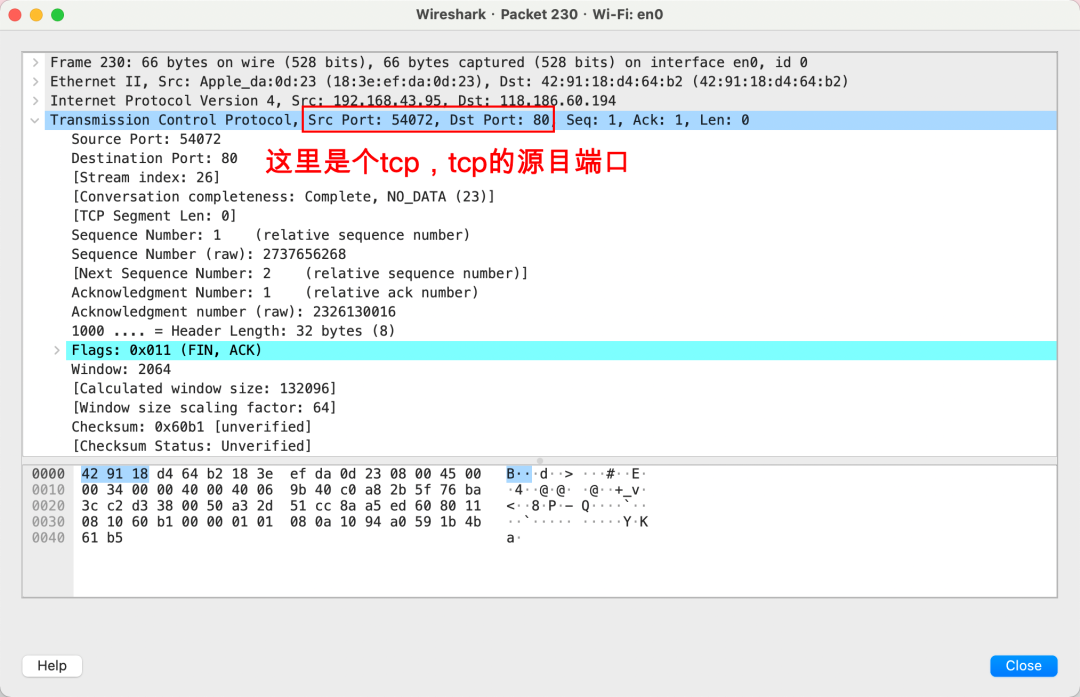Select Sequence Number (raw) 2737656268 line
1080x697 pixels.
tap(209, 255)
